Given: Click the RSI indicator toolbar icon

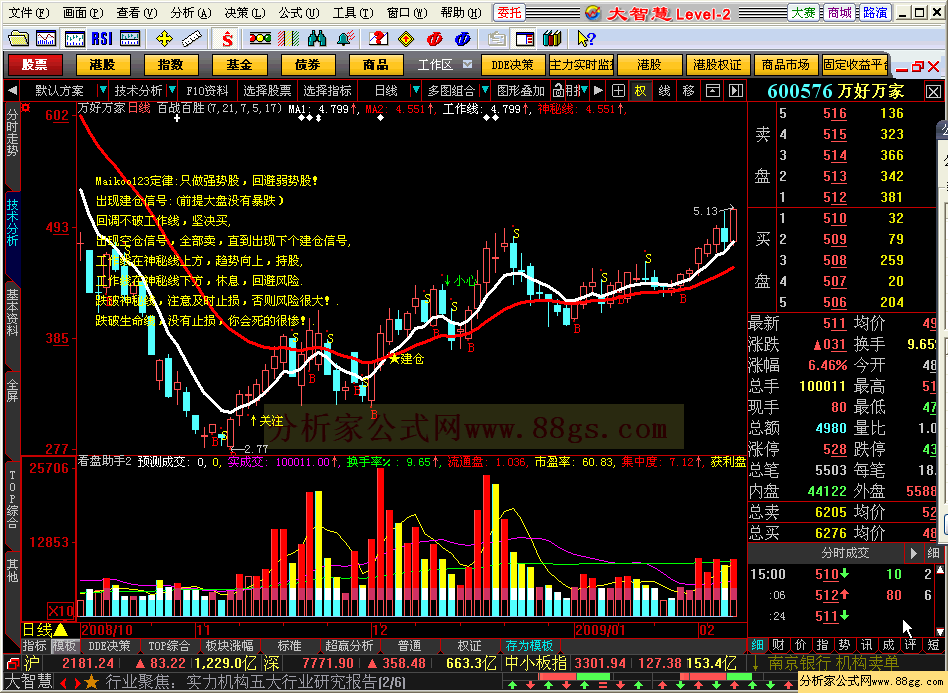Looking at the screenshot, I should click(102, 39).
